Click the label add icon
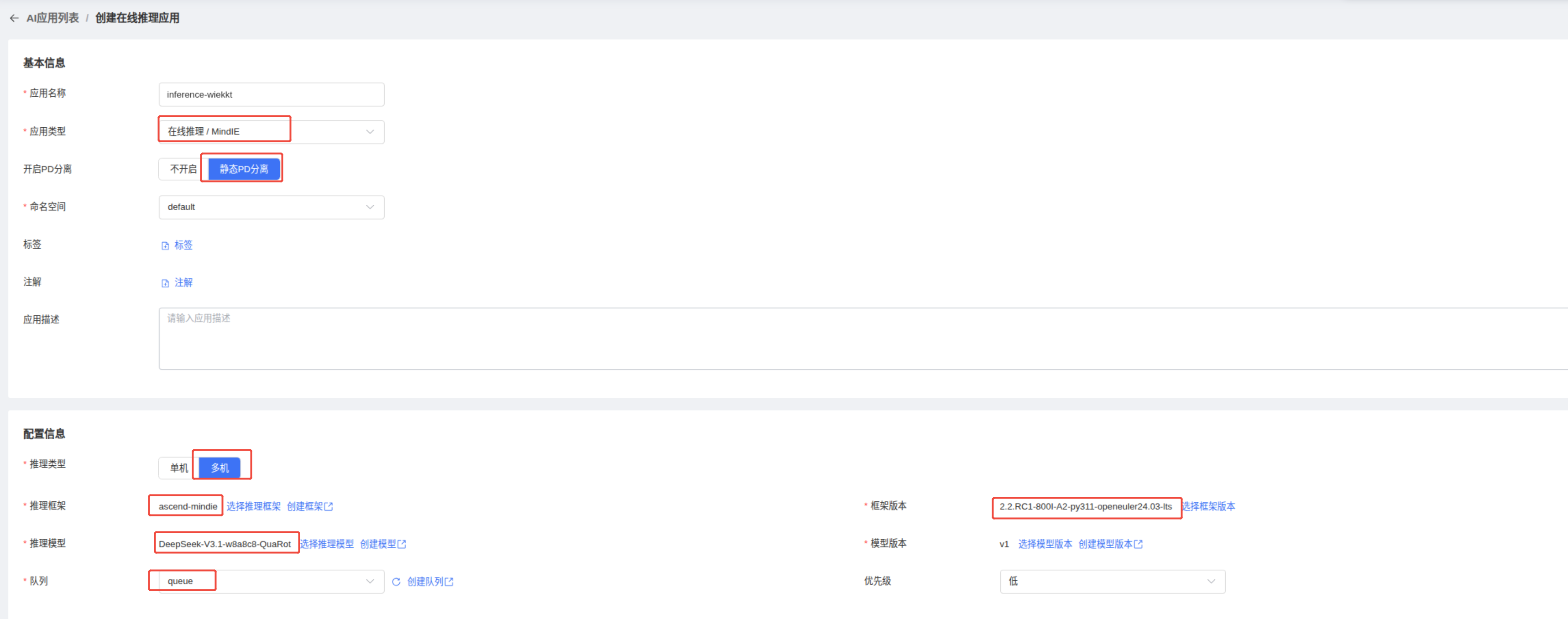Viewport: 1568px width, 619px height. [x=165, y=246]
